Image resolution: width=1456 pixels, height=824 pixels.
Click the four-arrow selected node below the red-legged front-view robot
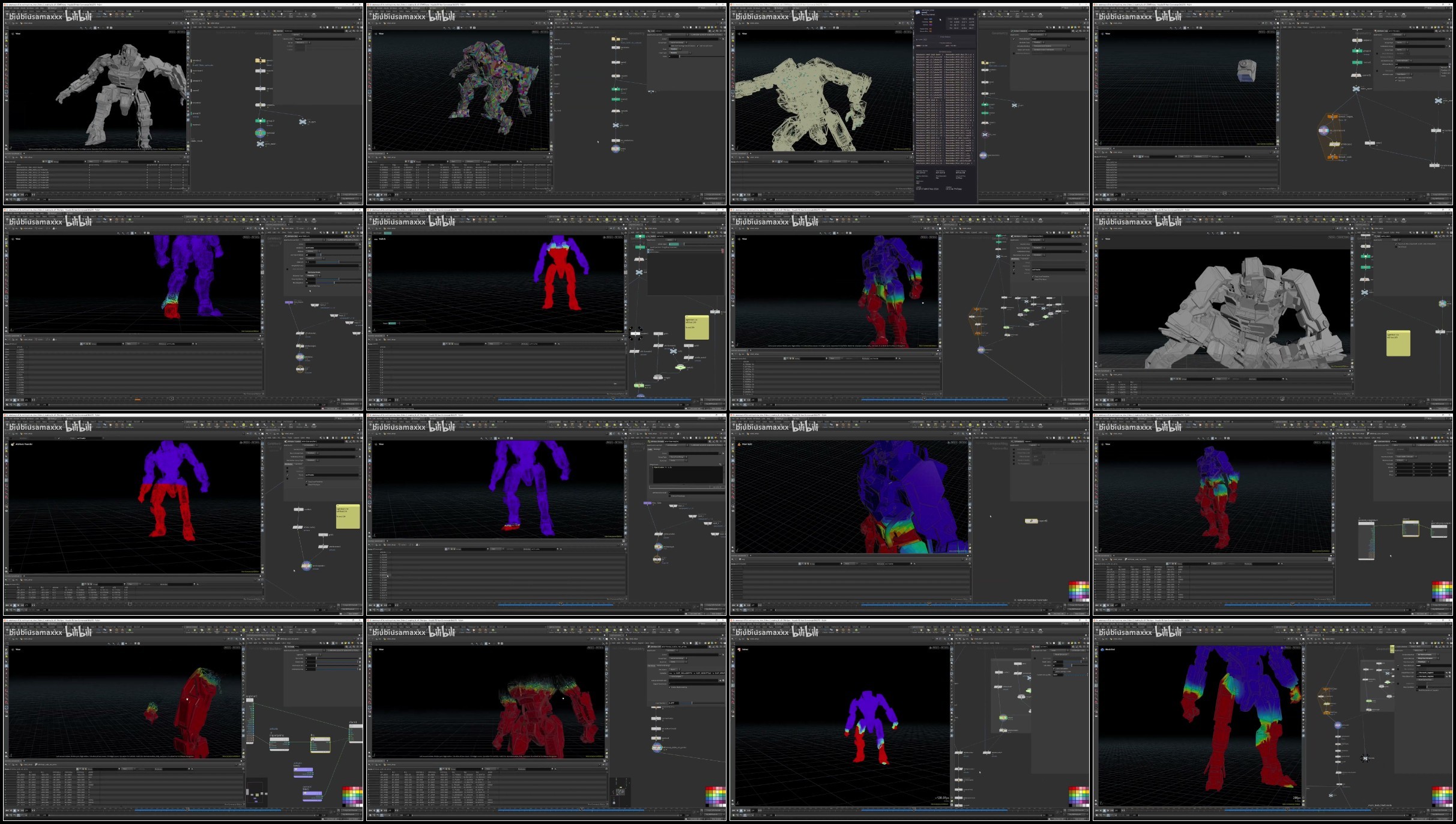(x=635, y=334)
